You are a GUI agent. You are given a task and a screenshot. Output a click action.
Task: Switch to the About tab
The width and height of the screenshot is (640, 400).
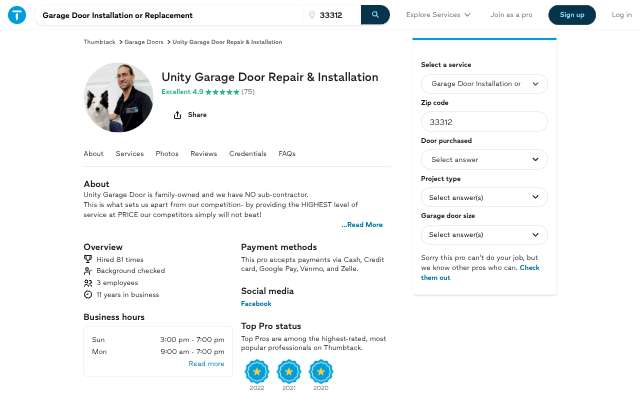pos(93,153)
